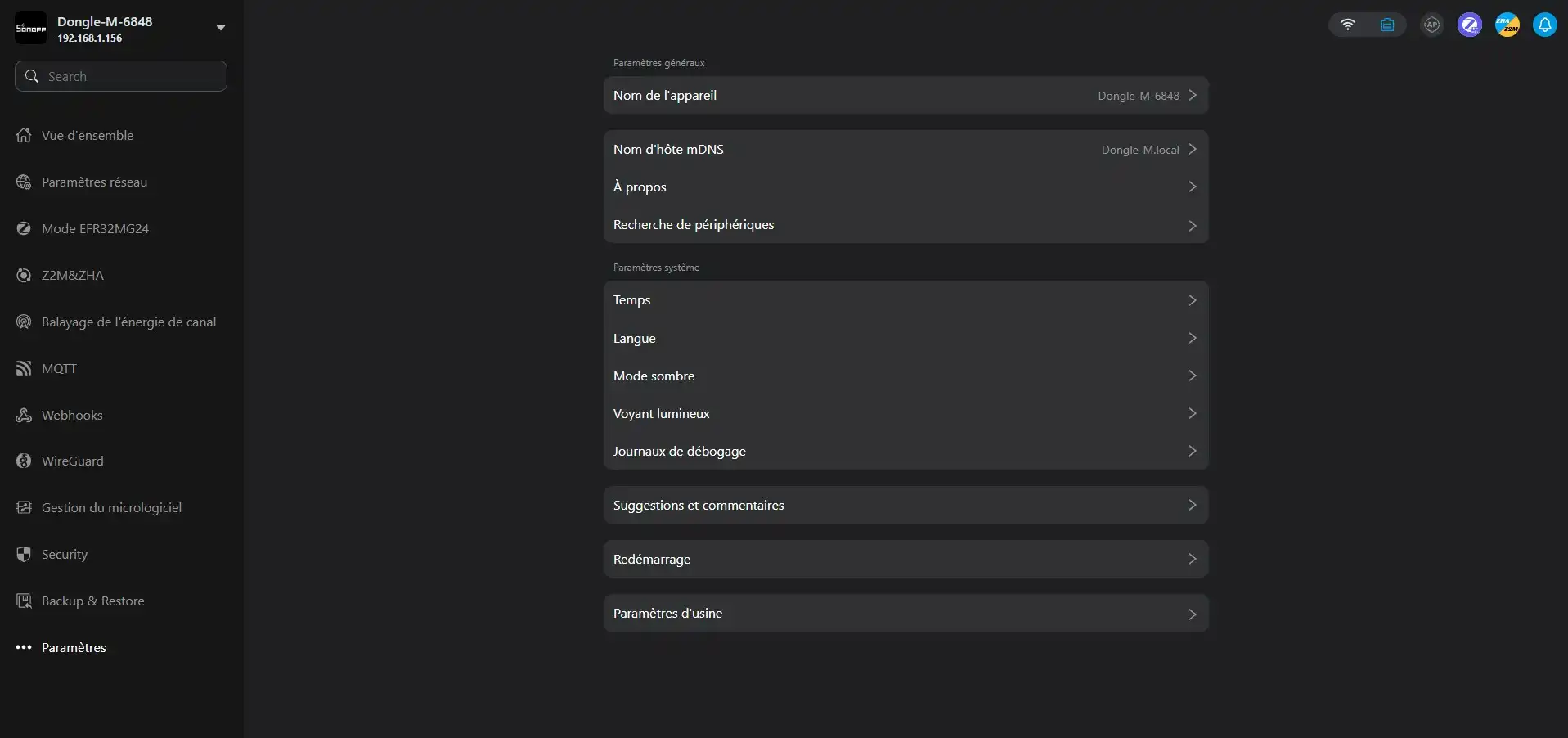
Task: Open WireGuard from the sidebar
Action: (72, 461)
